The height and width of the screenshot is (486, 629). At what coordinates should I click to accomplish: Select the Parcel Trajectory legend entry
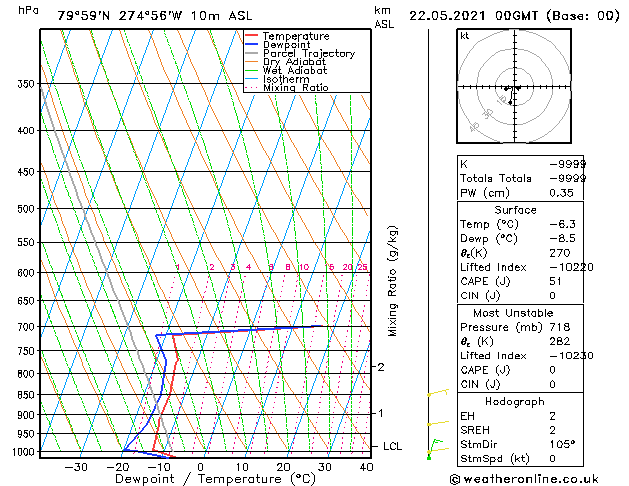pyautogui.click(x=300, y=53)
